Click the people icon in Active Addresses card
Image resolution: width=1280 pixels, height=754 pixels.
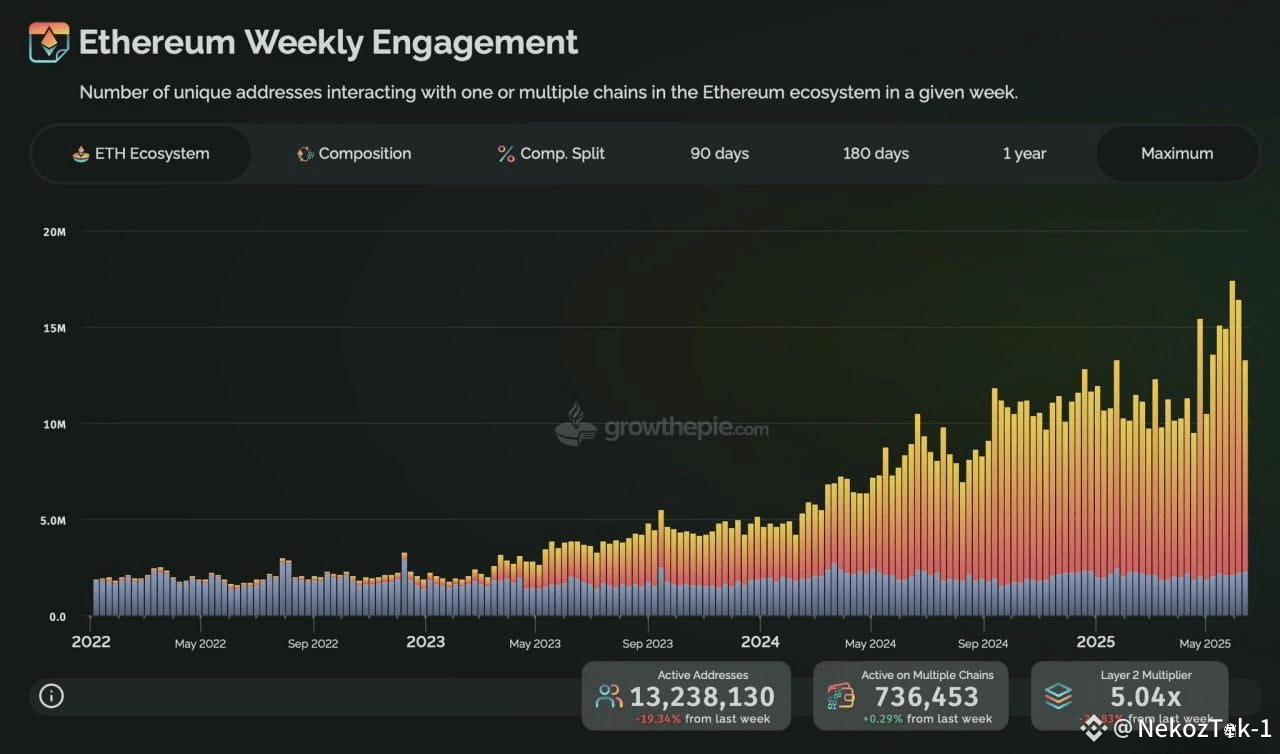[x=608, y=696]
